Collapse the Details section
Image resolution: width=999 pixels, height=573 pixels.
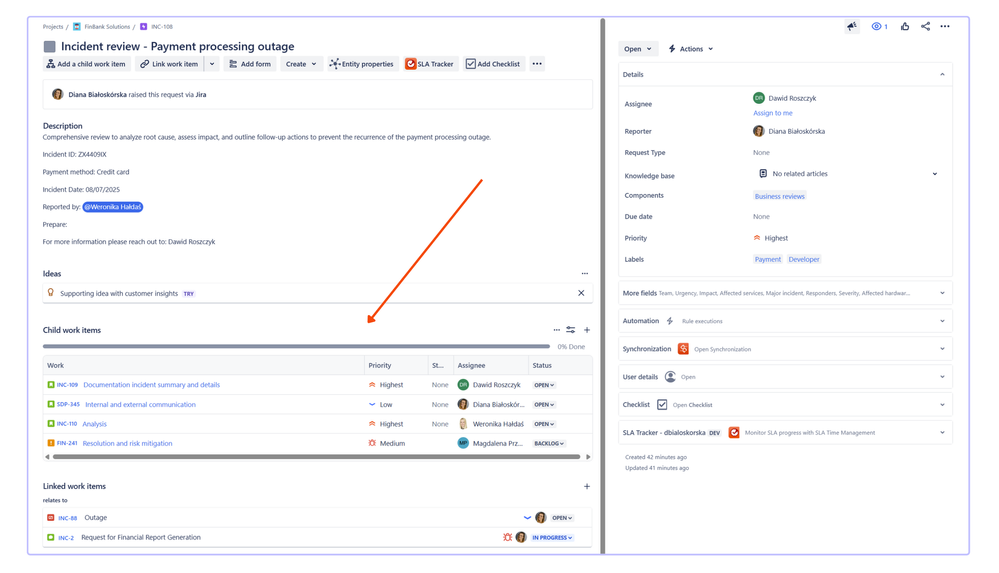[942, 75]
